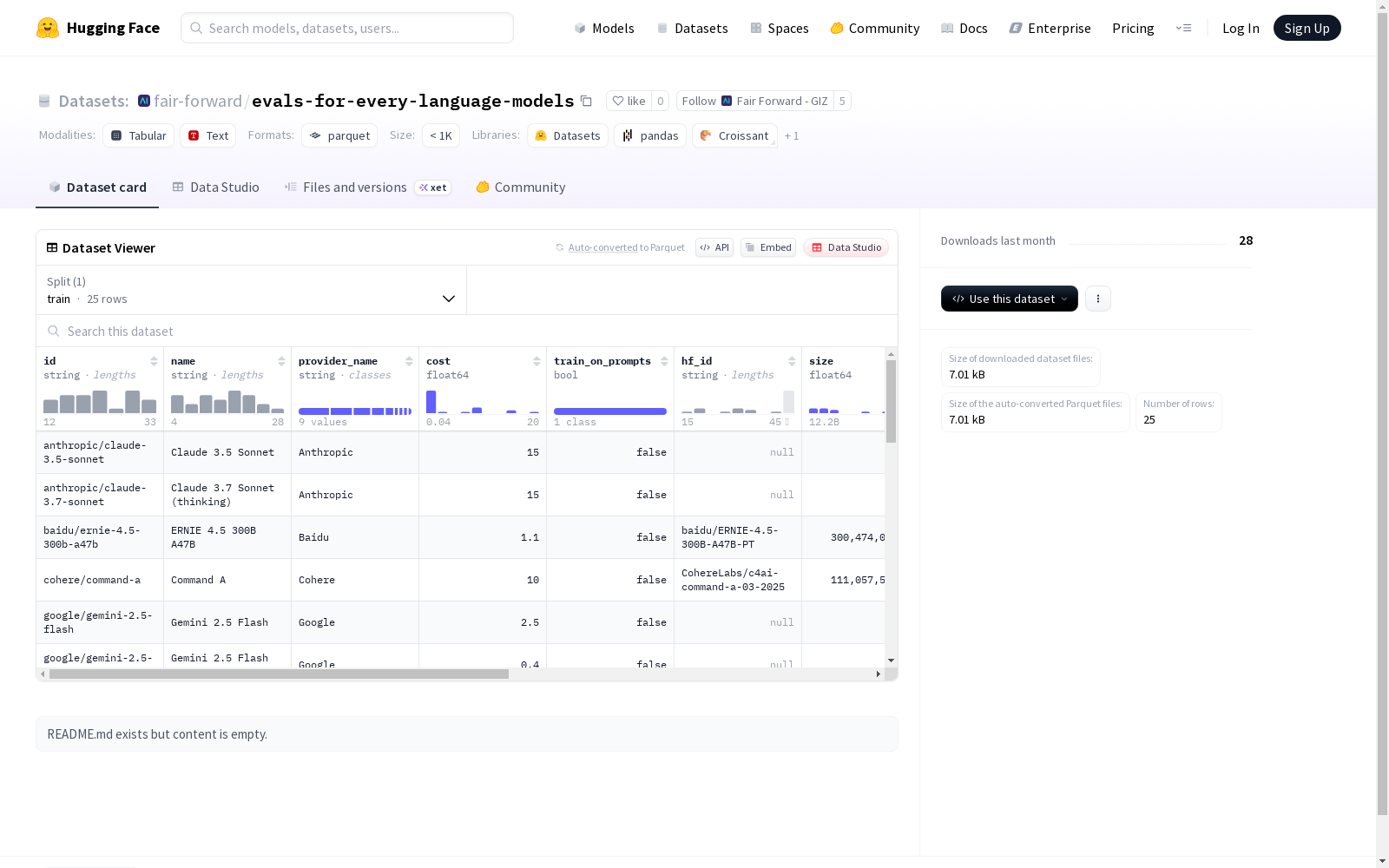Sort by the id column

click(x=154, y=361)
